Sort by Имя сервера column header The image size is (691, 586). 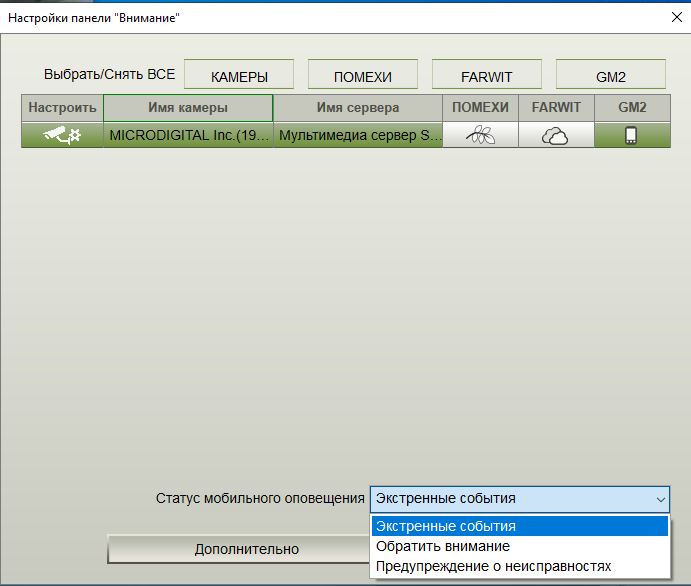point(358,108)
